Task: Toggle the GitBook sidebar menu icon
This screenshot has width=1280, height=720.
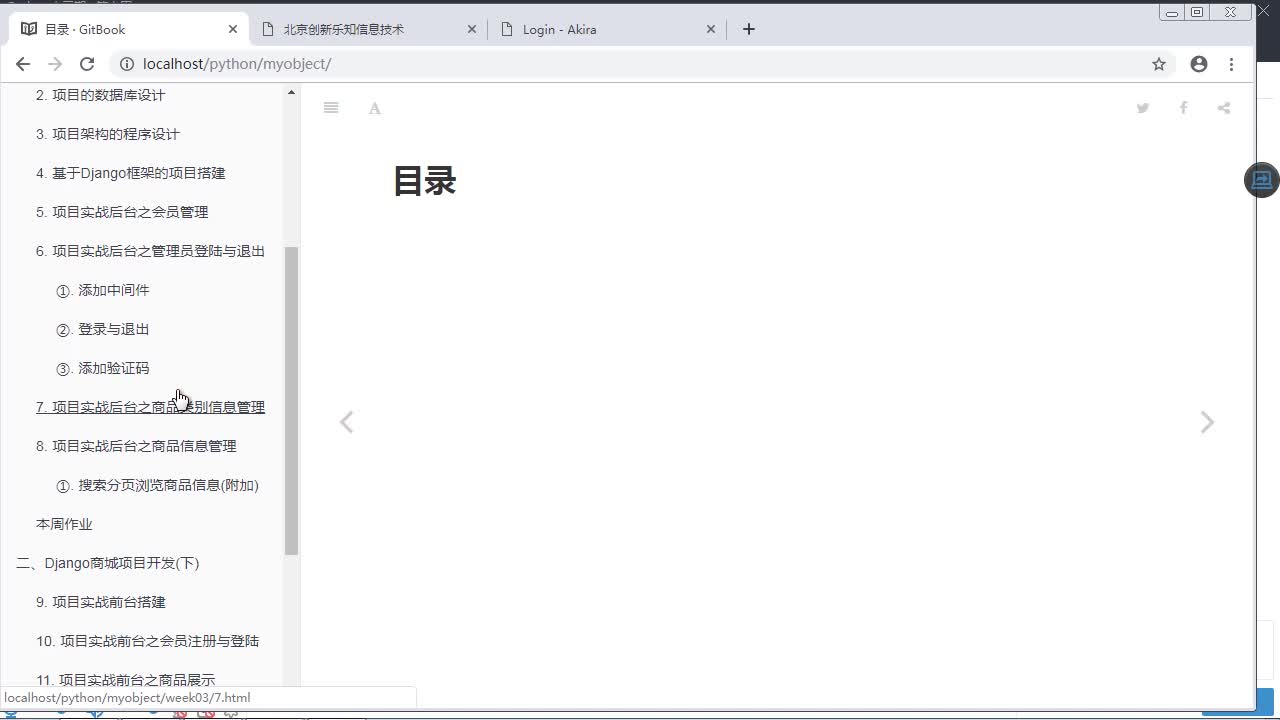Action: click(x=331, y=108)
